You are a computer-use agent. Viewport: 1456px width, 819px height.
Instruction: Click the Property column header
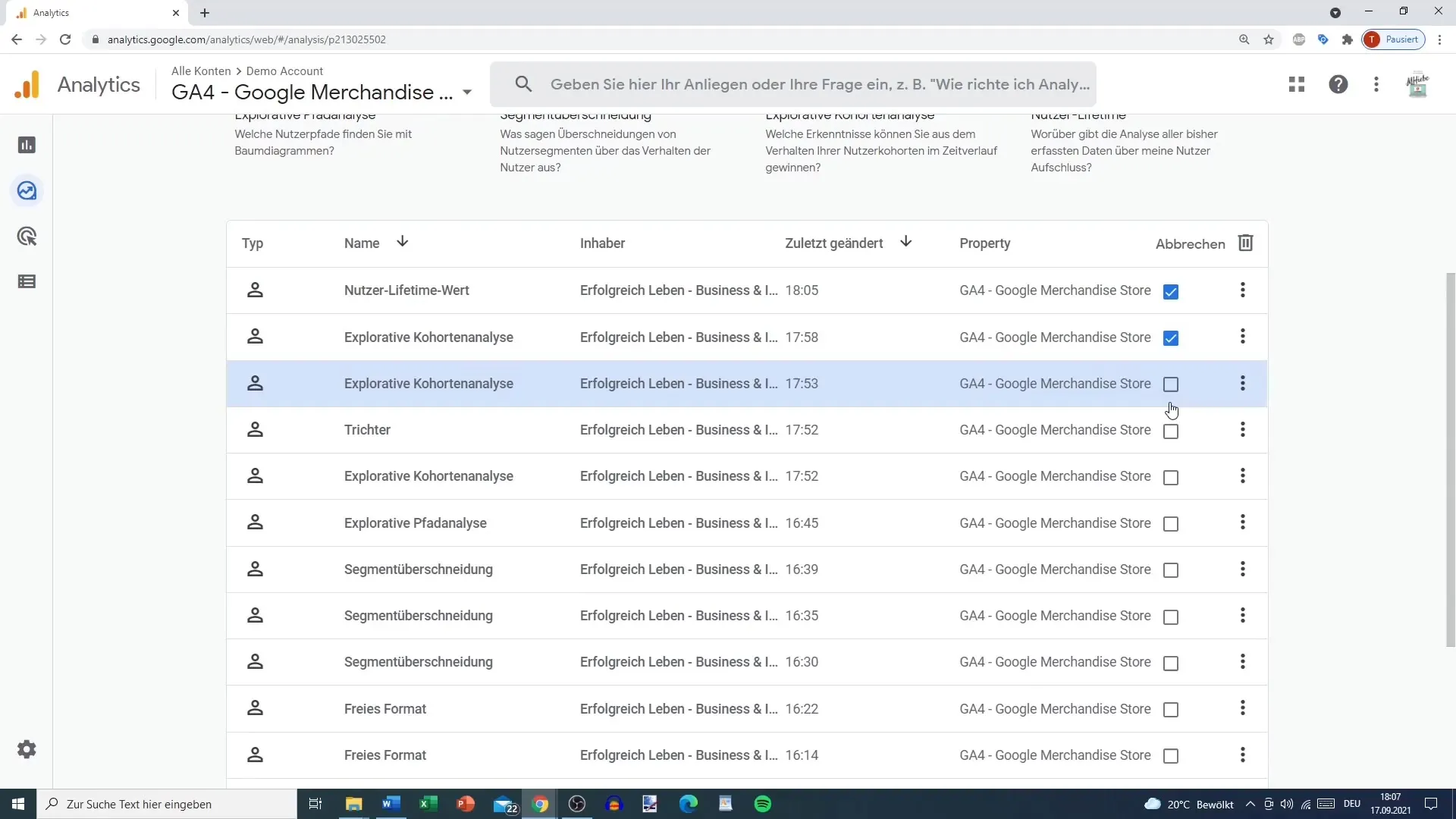[984, 243]
